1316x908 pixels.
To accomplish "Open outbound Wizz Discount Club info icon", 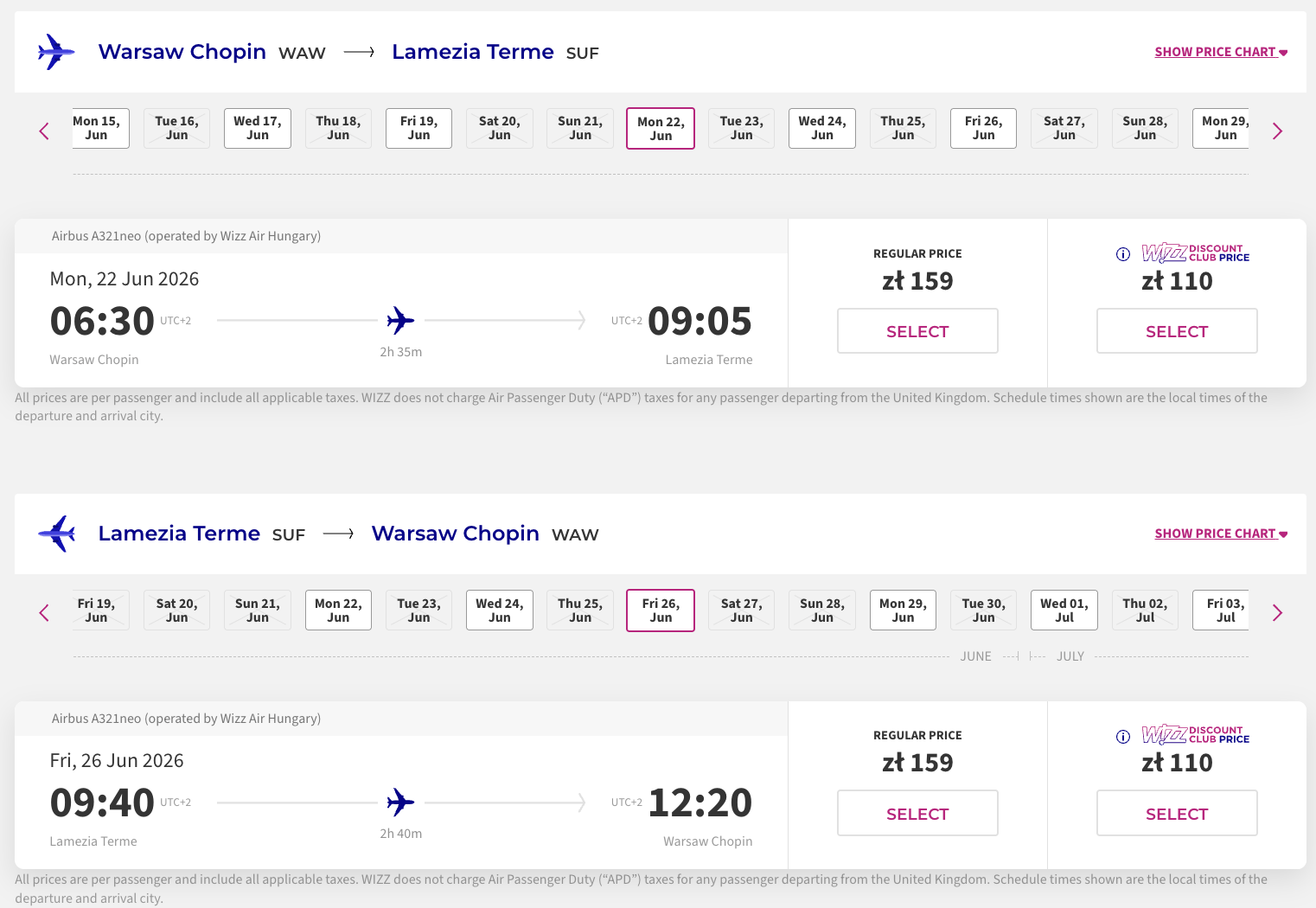I will (x=1123, y=254).
